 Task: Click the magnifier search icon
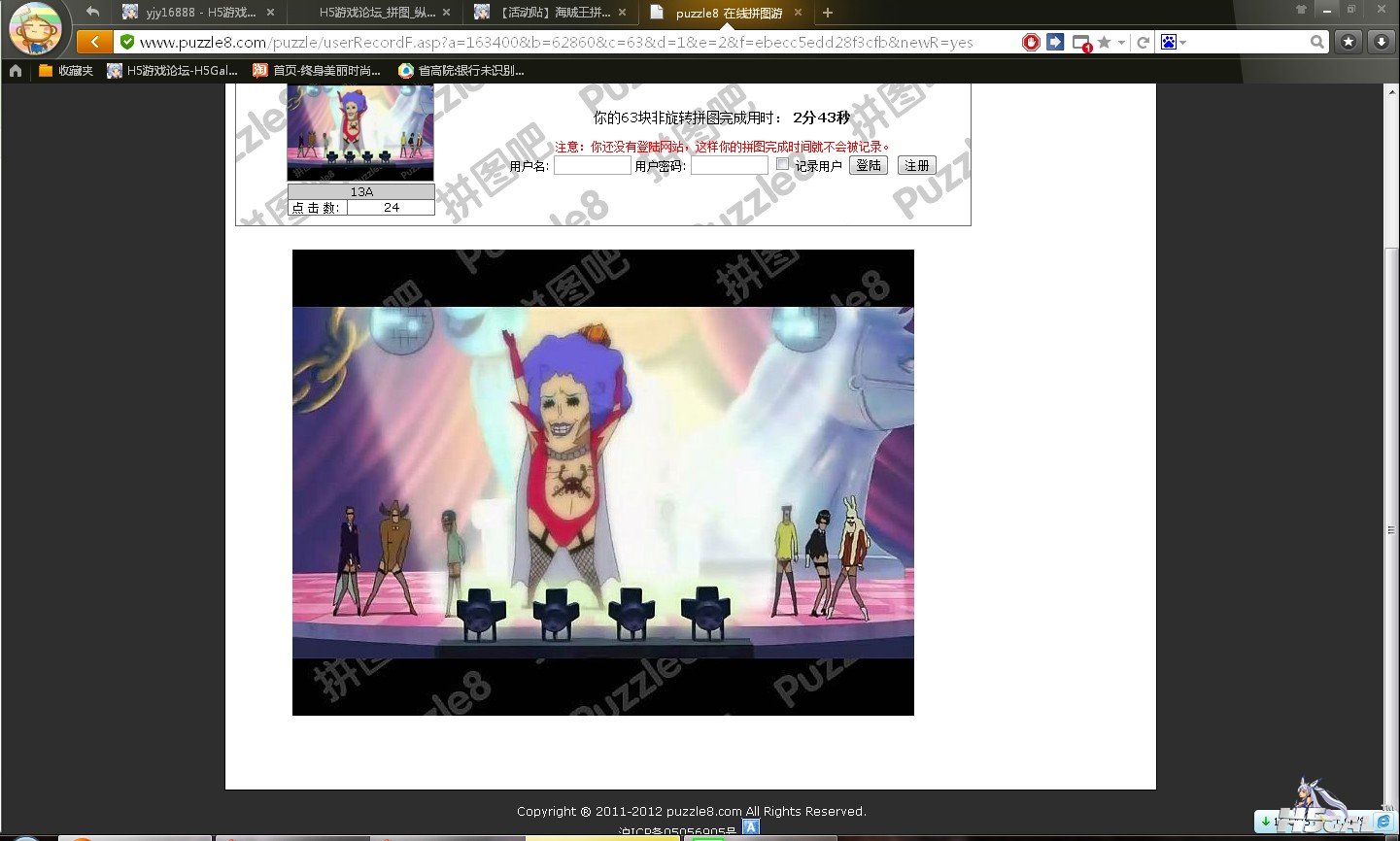(1316, 42)
